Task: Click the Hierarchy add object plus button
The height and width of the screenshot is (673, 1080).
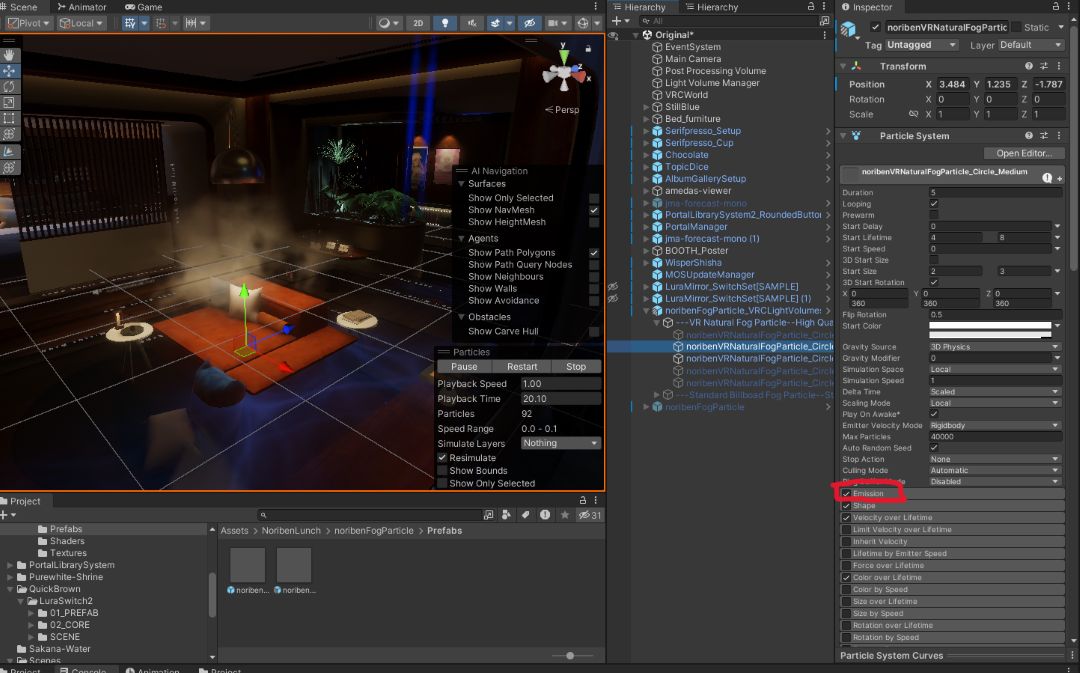Action: (616, 21)
